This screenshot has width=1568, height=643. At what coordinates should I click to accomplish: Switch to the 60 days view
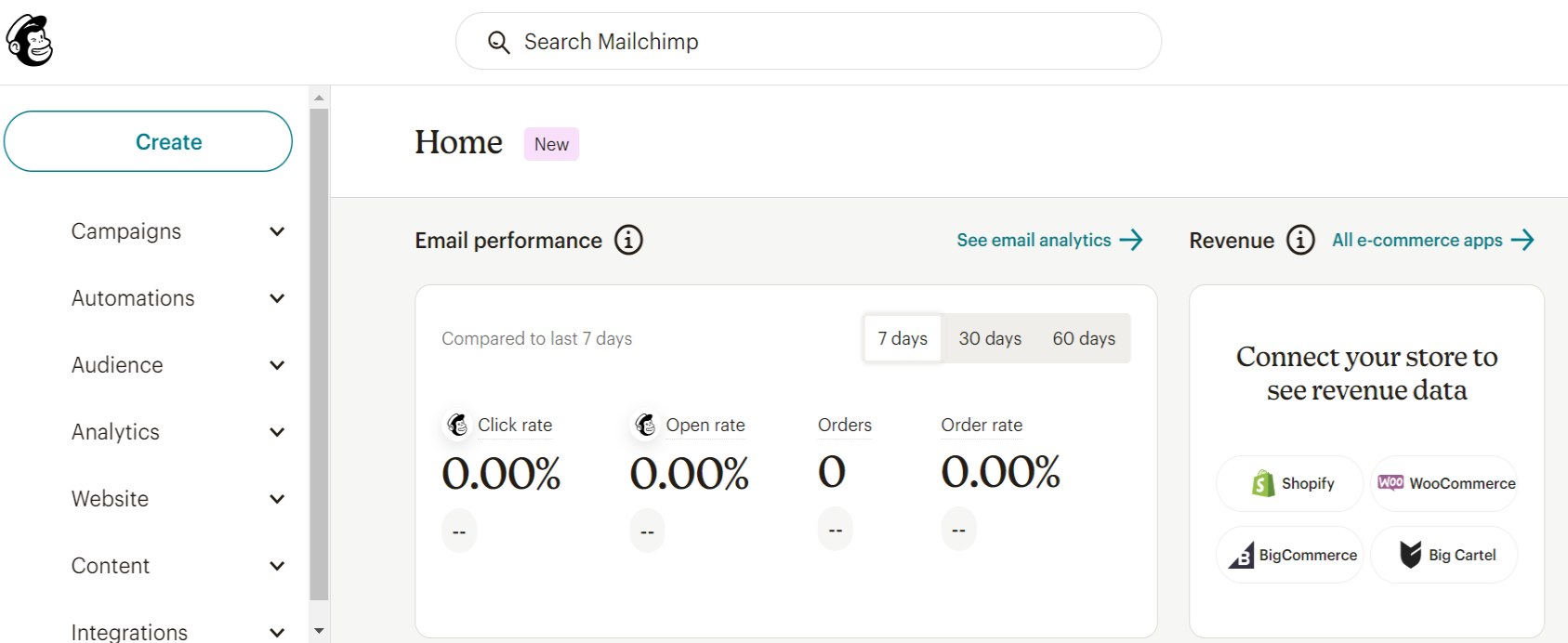click(1084, 338)
